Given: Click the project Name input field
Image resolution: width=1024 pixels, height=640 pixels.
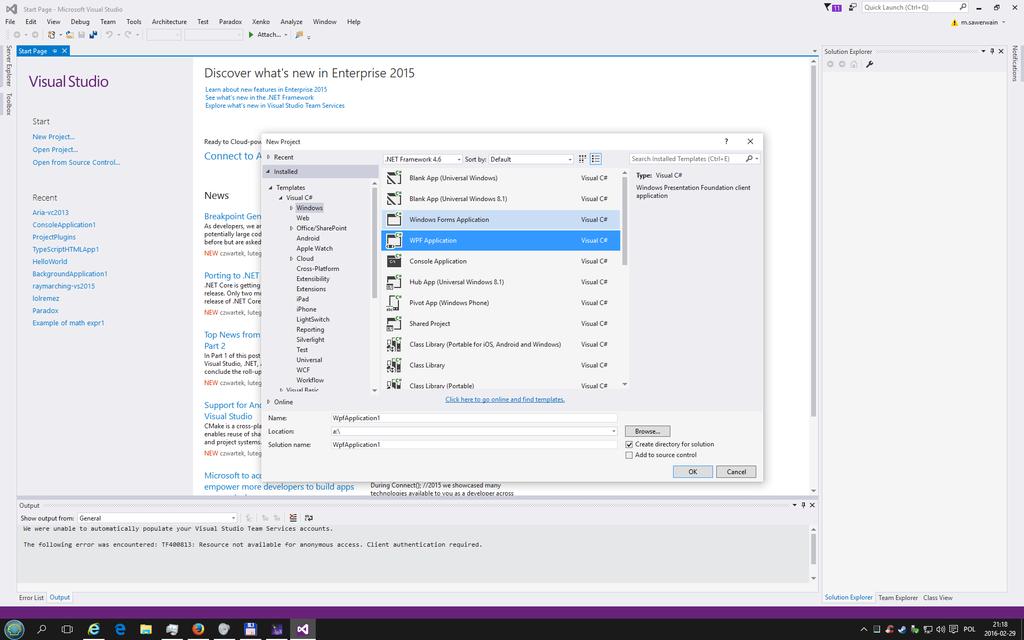Looking at the screenshot, I should tap(473, 418).
